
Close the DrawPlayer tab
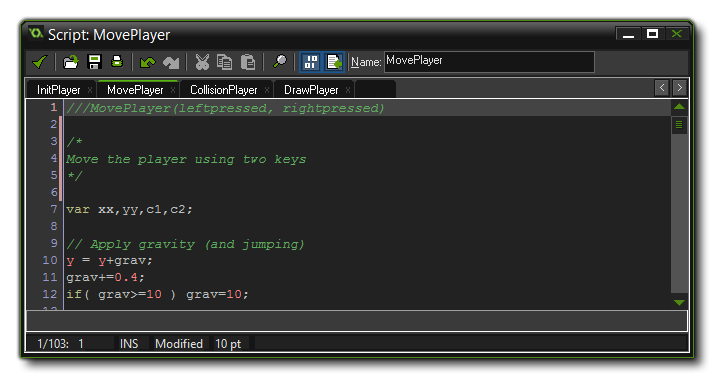pyautogui.click(x=348, y=90)
